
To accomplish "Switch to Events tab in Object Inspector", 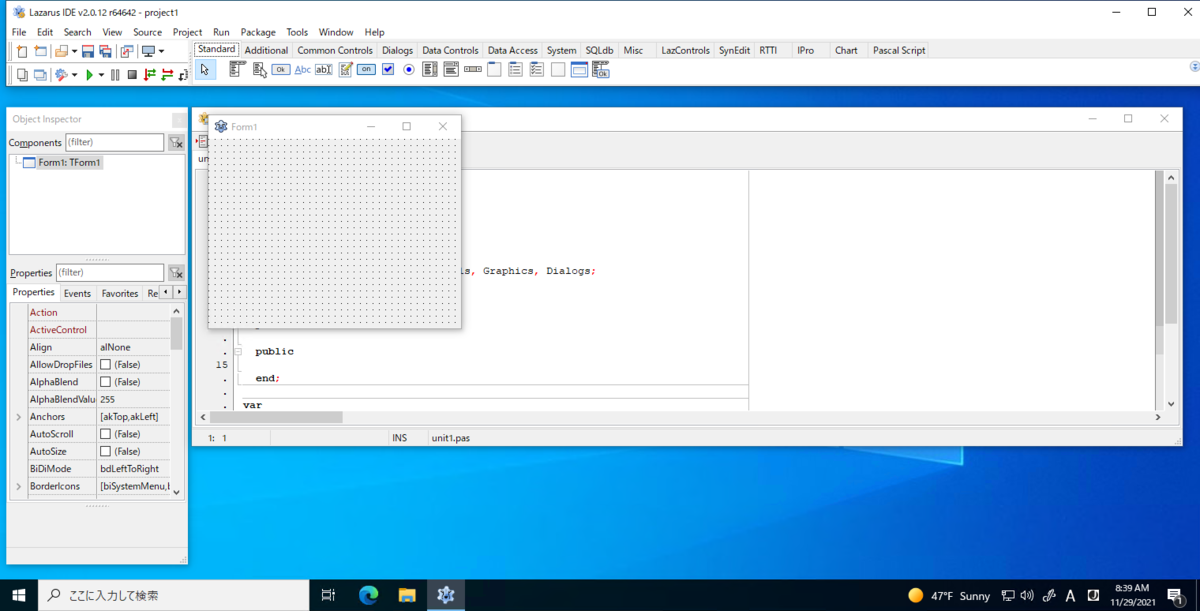I will 77,293.
